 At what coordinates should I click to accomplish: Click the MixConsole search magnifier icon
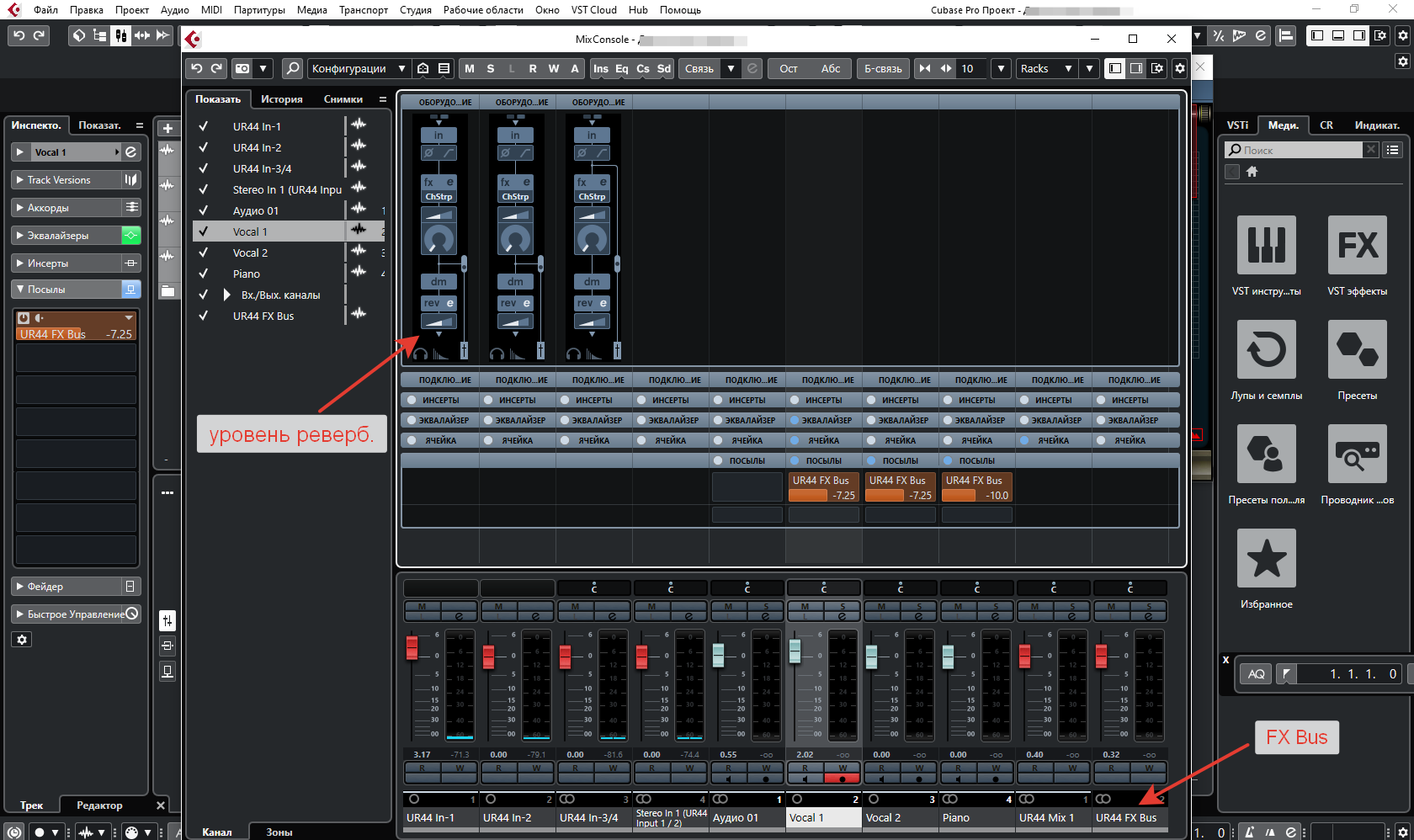(292, 68)
